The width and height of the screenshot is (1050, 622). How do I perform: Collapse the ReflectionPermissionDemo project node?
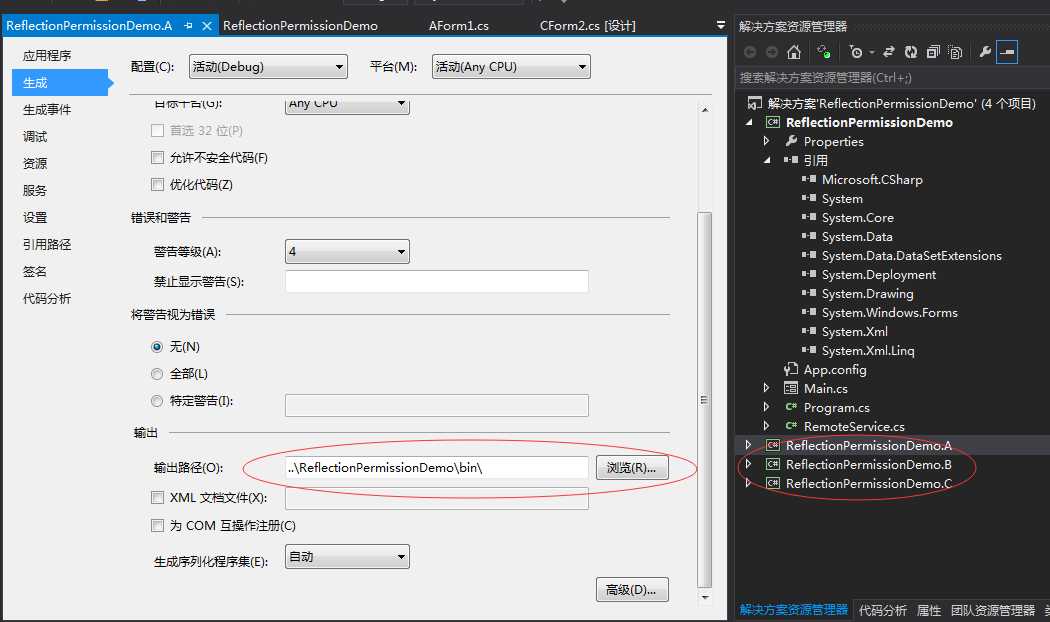(x=749, y=122)
